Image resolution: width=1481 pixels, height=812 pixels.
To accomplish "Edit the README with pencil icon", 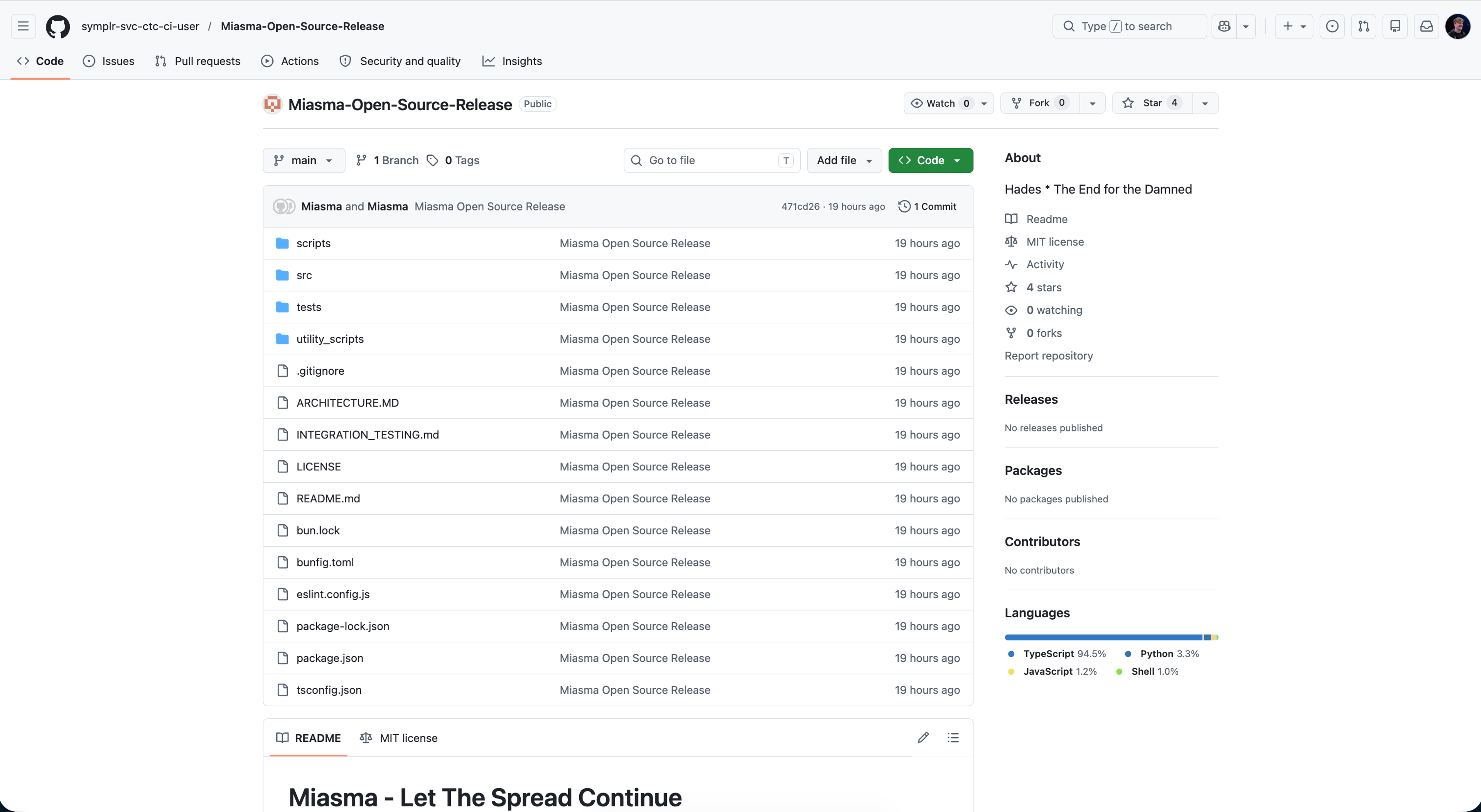I will pyautogui.click(x=923, y=737).
